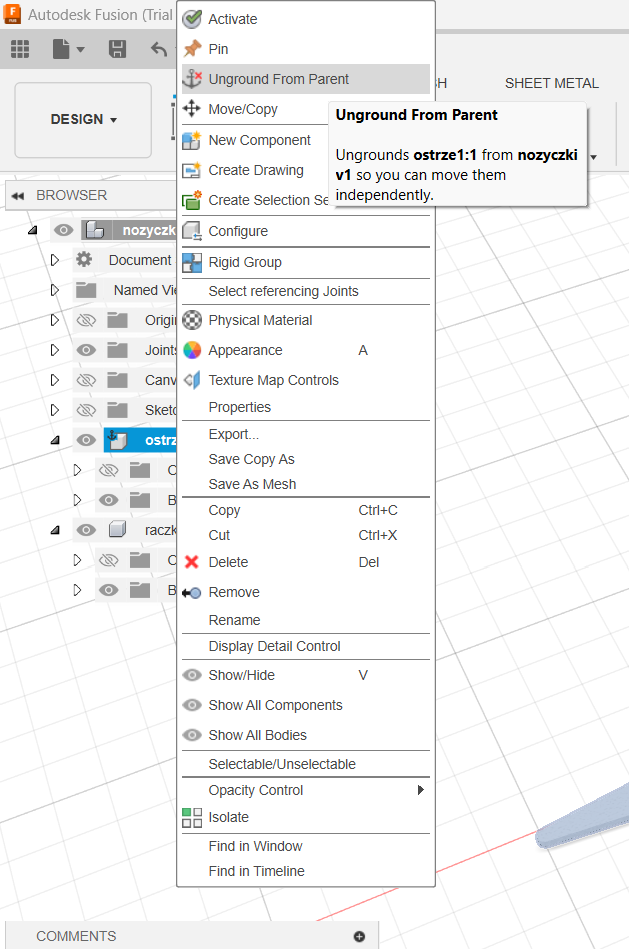Click Find in Timeline

257,871
